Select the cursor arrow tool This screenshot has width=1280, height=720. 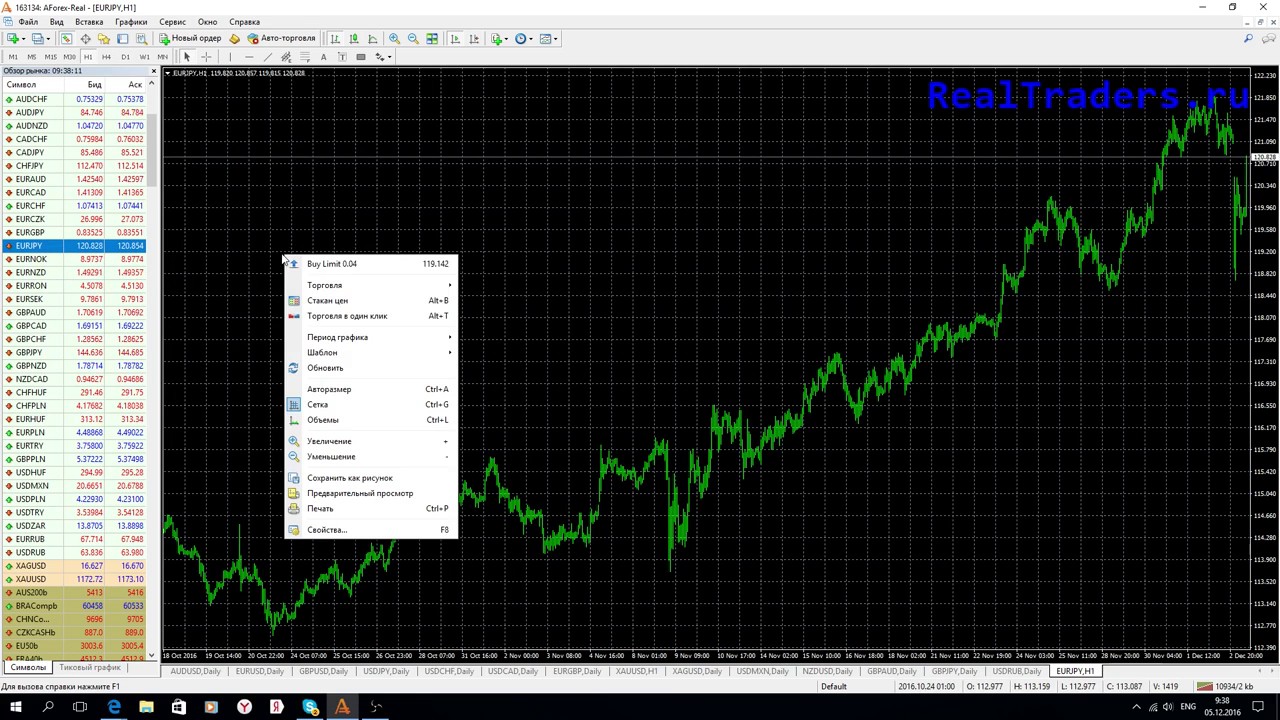(x=186, y=57)
